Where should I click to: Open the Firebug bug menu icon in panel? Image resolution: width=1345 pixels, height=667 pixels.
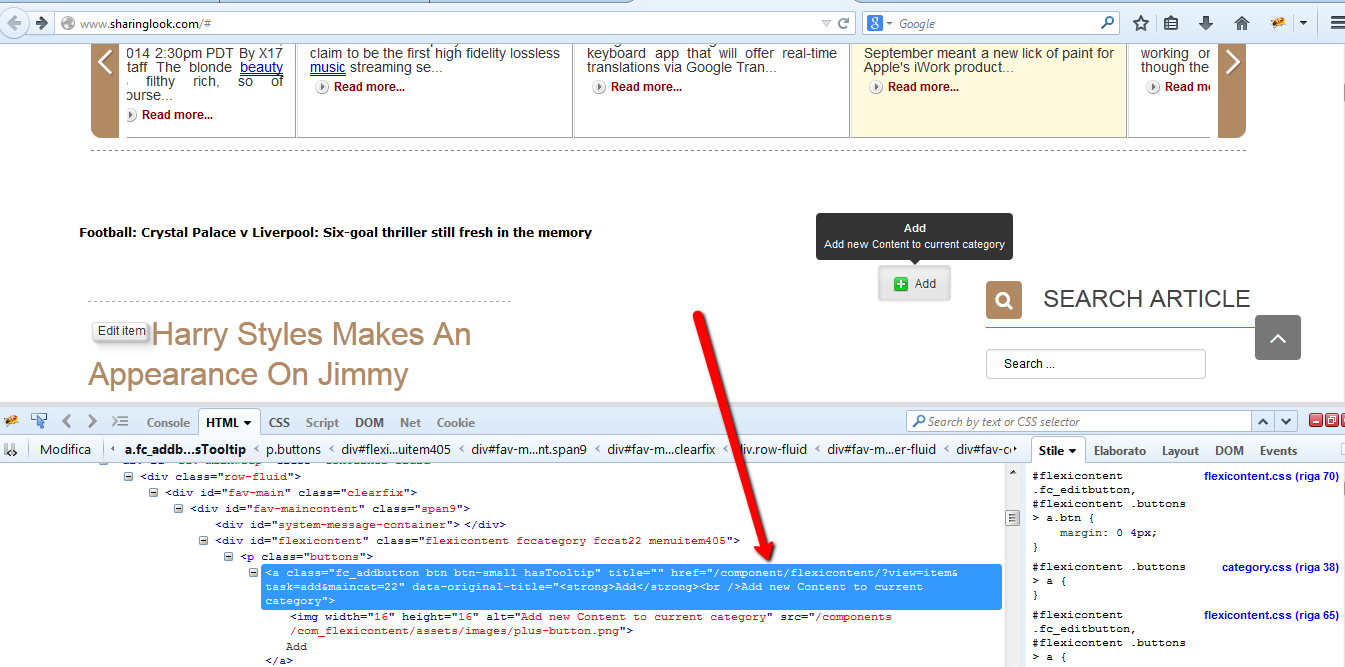11,421
